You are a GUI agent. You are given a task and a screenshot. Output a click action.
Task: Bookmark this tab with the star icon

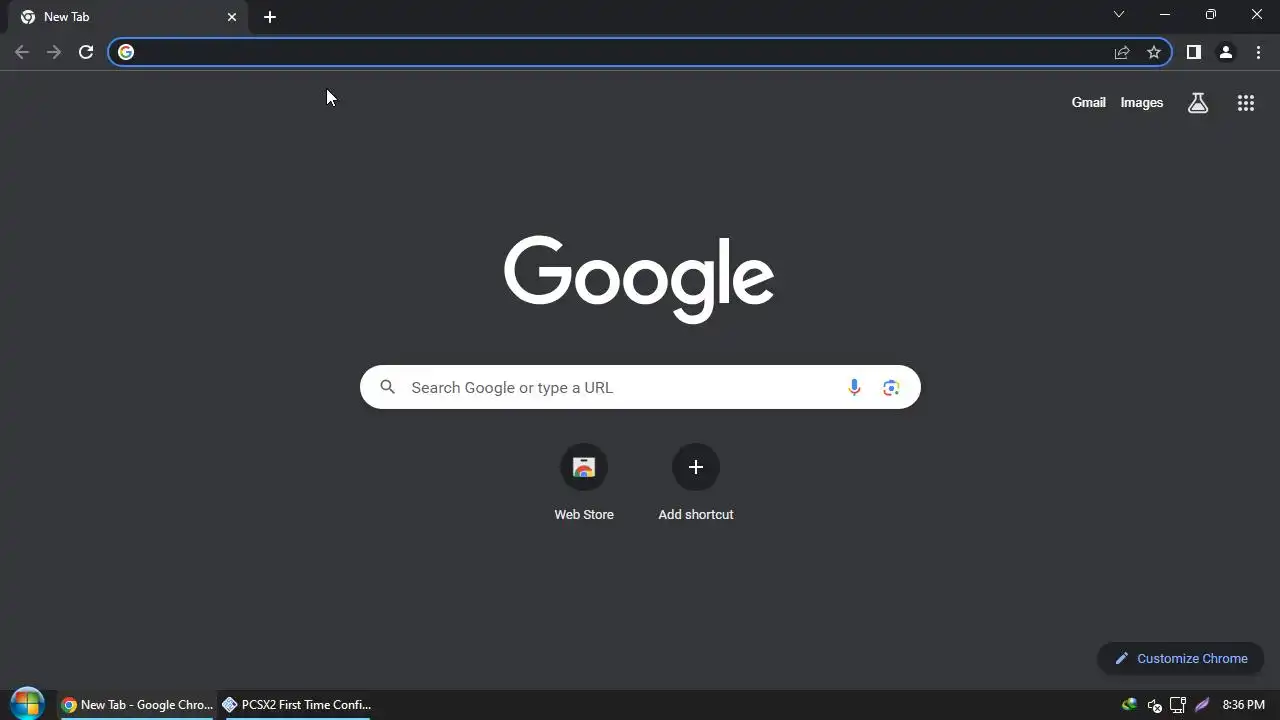pos(1154,52)
